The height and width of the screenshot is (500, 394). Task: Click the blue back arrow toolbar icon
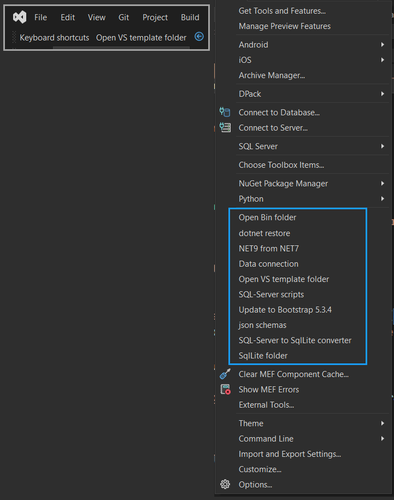click(x=199, y=37)
